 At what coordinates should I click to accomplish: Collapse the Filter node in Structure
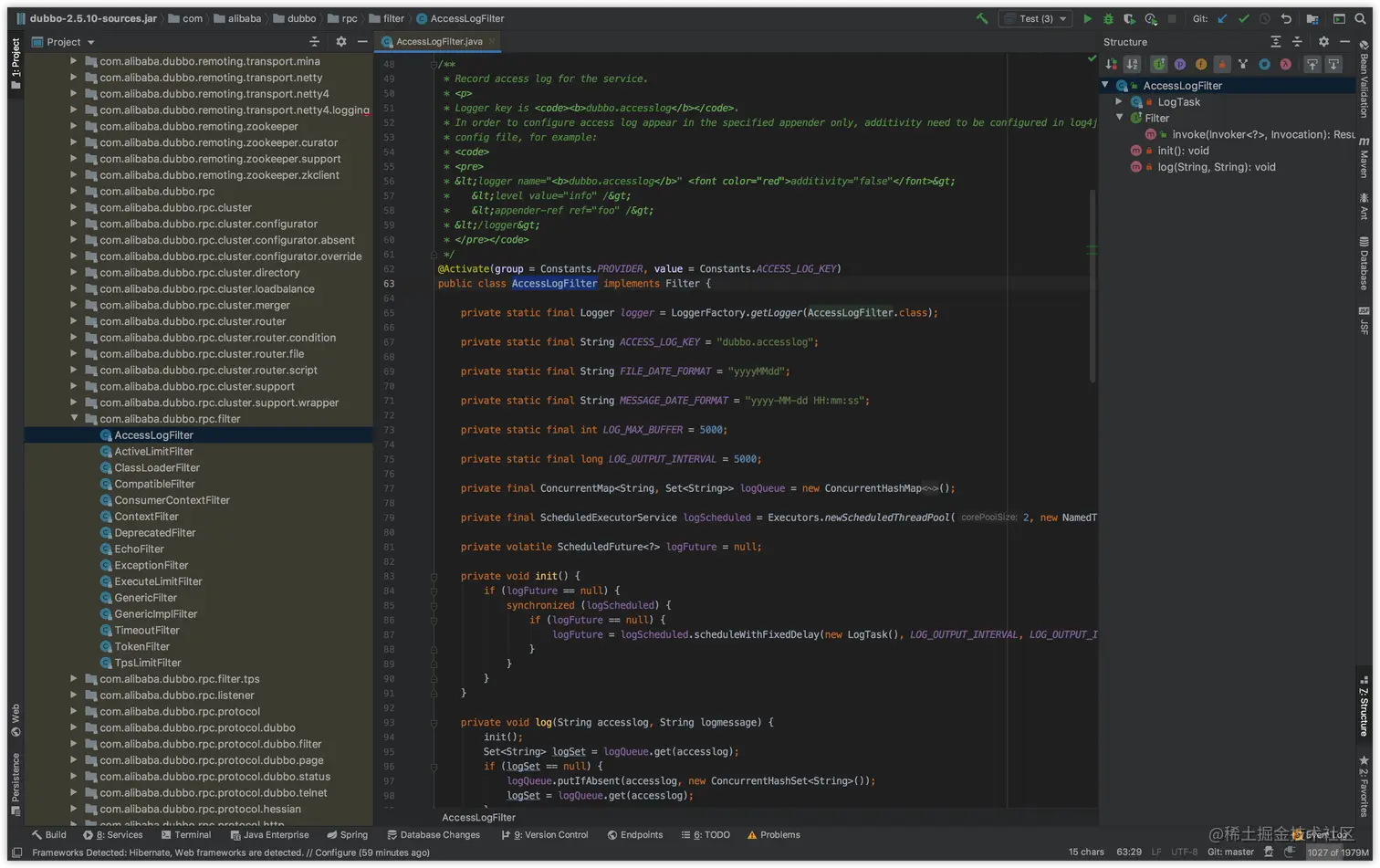click(x=1119, y=118)
